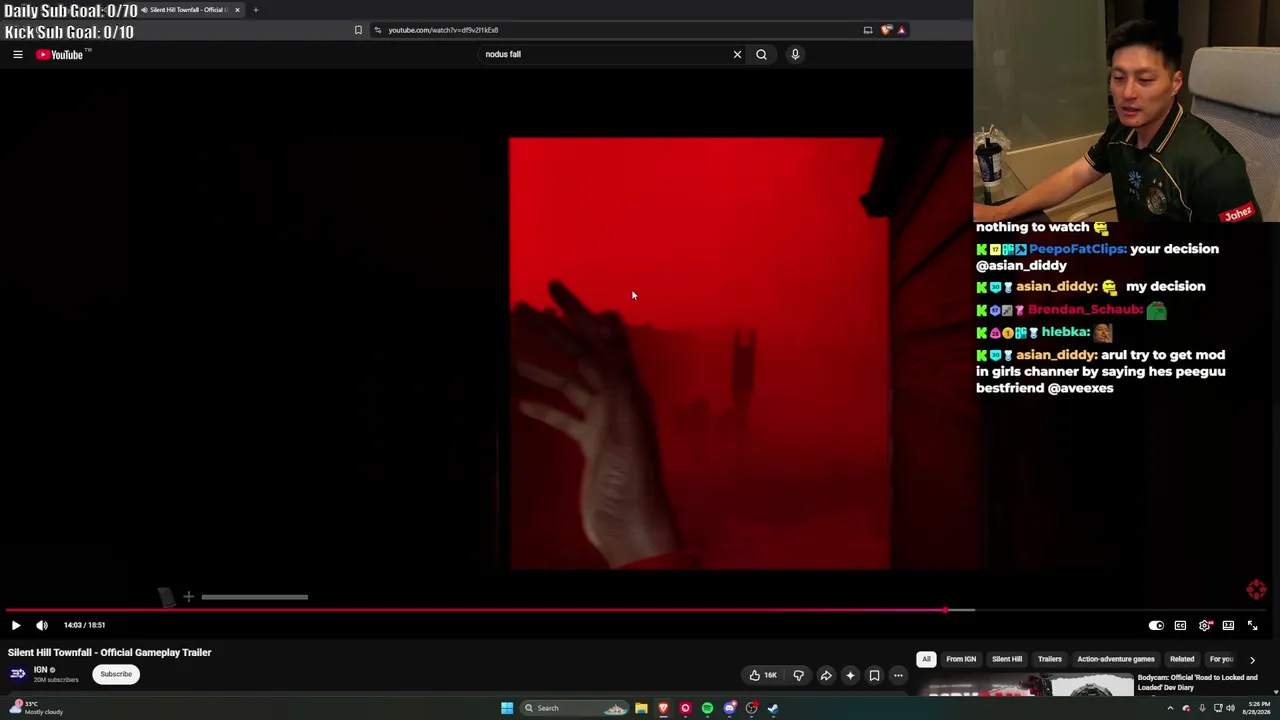The image size is (1280, 720).
Task: Click the video title 'Silent Hill Townfall - Official Gameplay Trailer'
Action: pyautogui.click(x=110, y=652)
